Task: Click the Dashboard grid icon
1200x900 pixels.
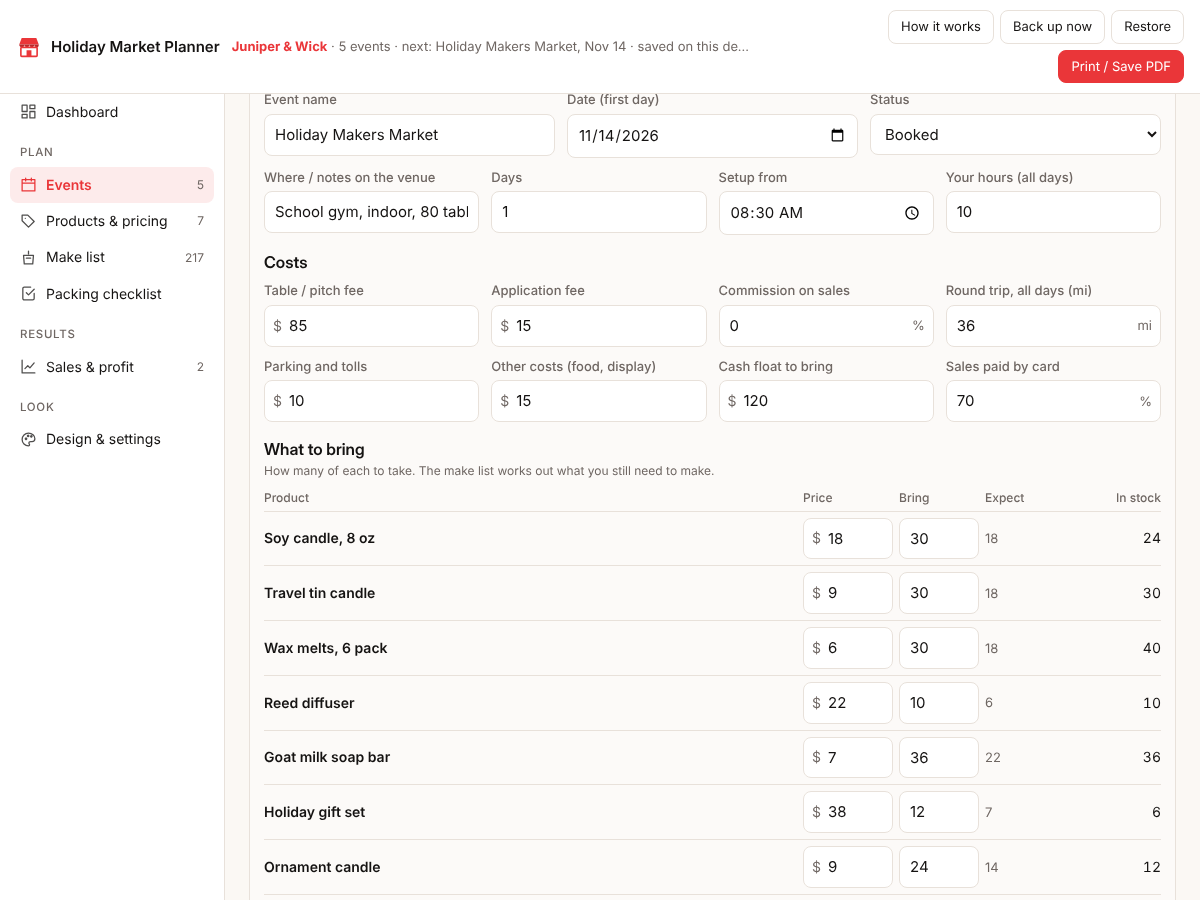Action: (x=28, y=112)
